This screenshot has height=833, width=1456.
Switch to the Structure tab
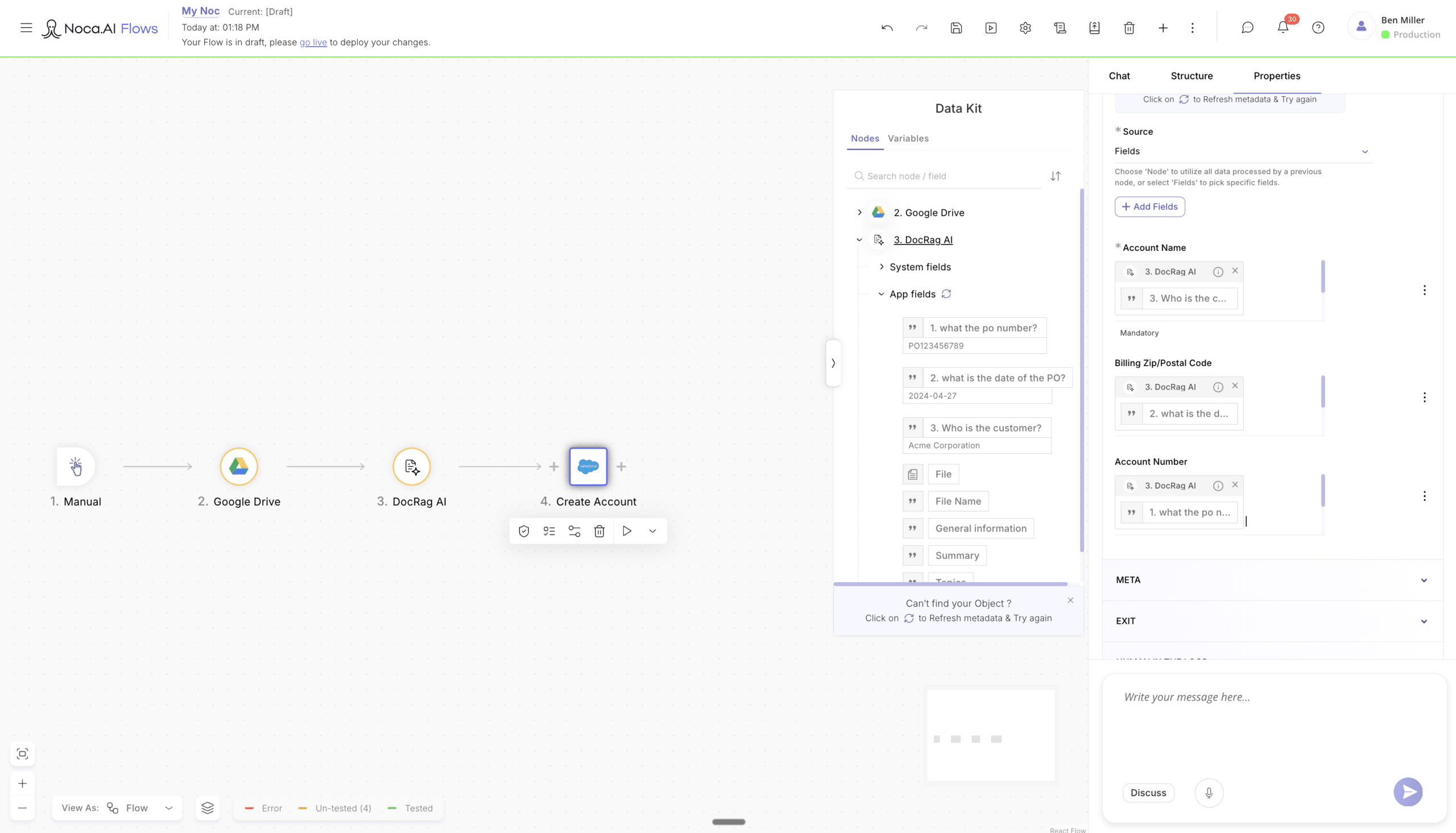pos(1192,76)
